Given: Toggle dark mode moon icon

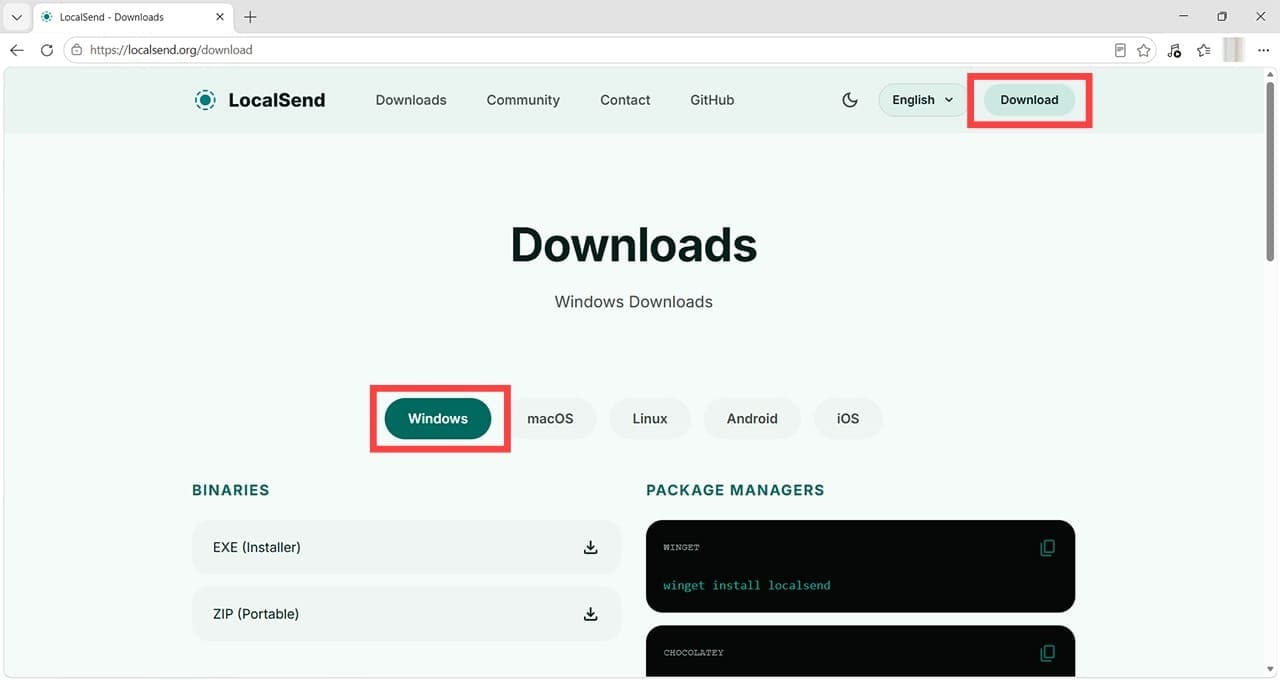Looking at the screenshot, I should [850, 100].
